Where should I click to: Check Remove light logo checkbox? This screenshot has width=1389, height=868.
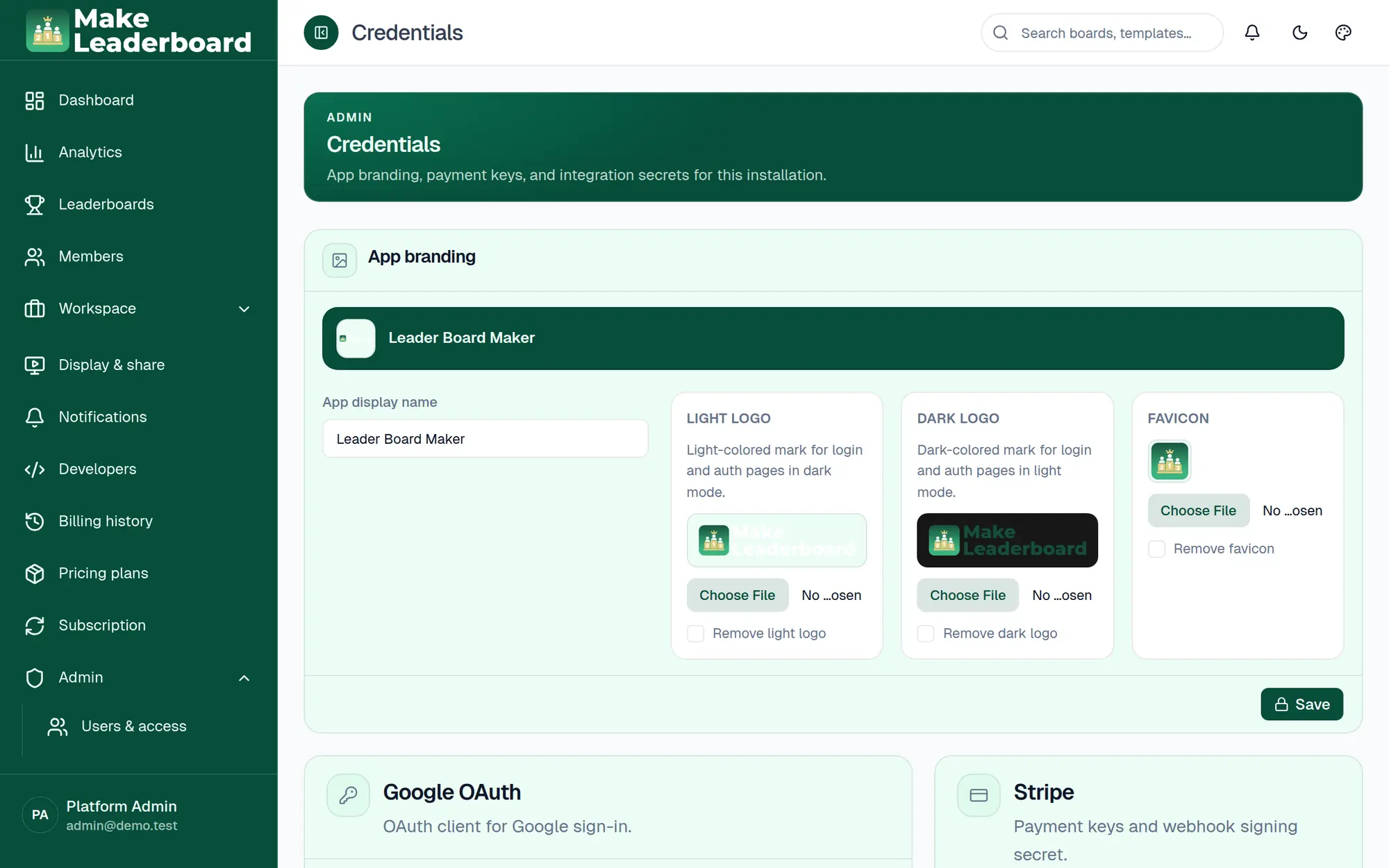695,633
